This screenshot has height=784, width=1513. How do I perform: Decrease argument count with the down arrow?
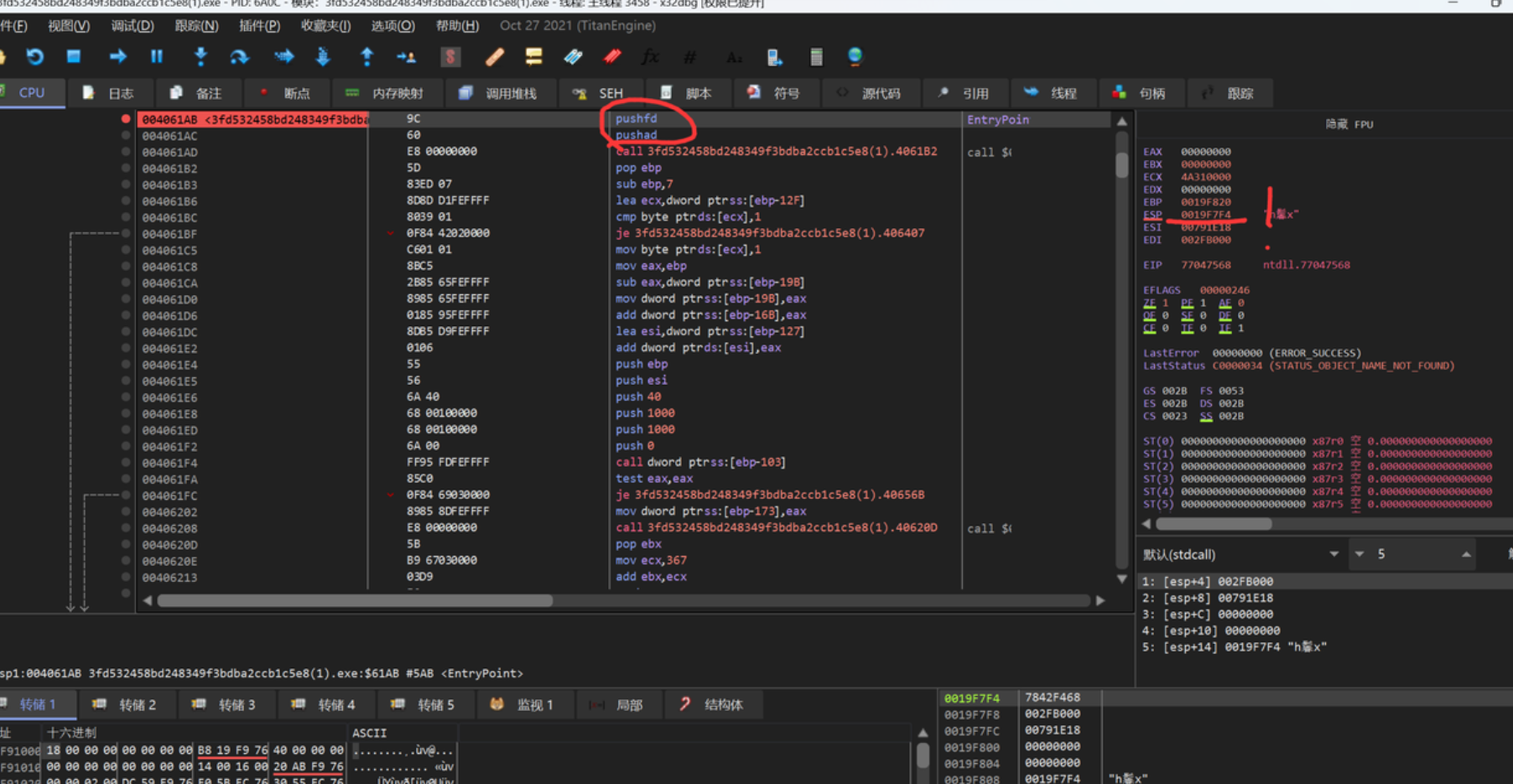(1360, 554)
